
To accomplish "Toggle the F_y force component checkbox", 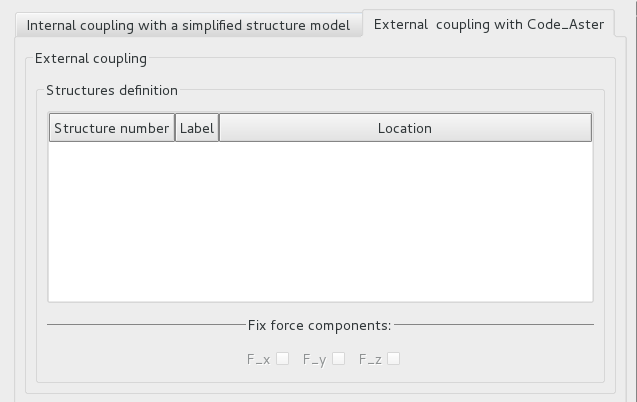I will 339,359.
